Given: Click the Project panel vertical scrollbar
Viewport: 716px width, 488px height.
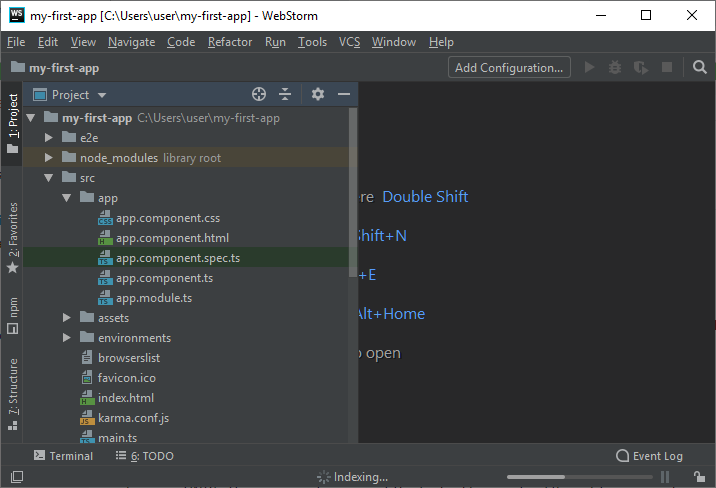Looking at the screenshot, I should (x=353, y=192).
